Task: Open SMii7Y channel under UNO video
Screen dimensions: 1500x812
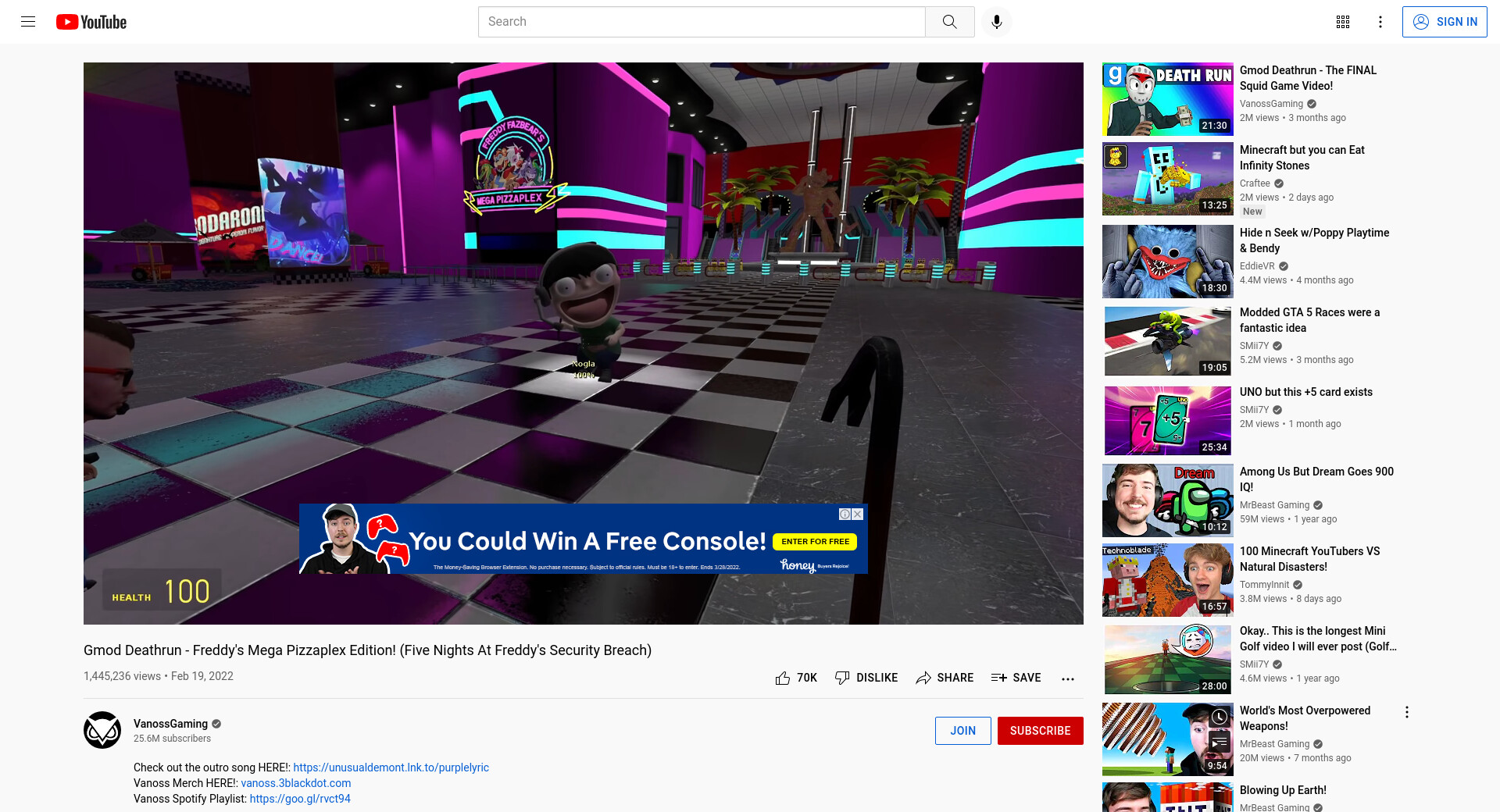Action: point(1254,410)
